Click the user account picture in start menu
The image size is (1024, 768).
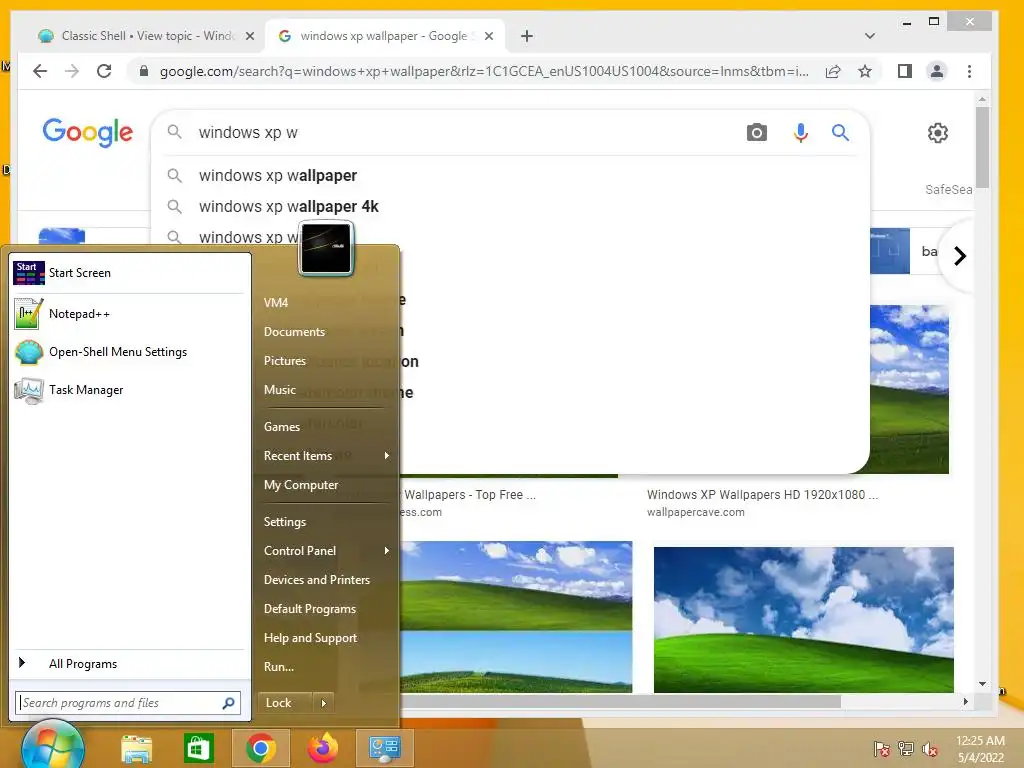tap(326, 248)
